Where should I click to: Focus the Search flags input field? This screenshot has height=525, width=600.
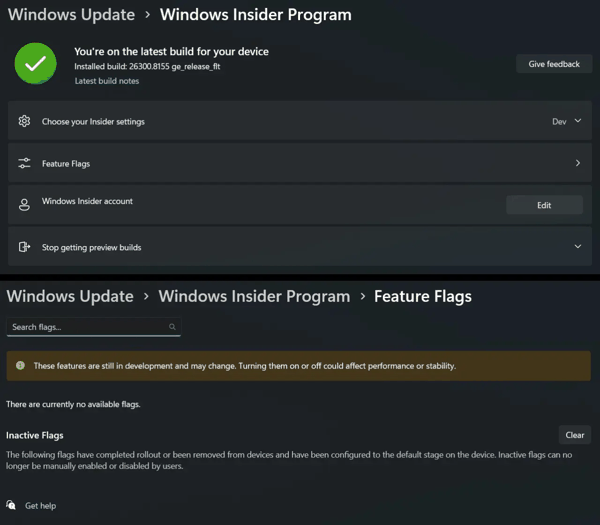pyautogui.click(x=85, y=327)
